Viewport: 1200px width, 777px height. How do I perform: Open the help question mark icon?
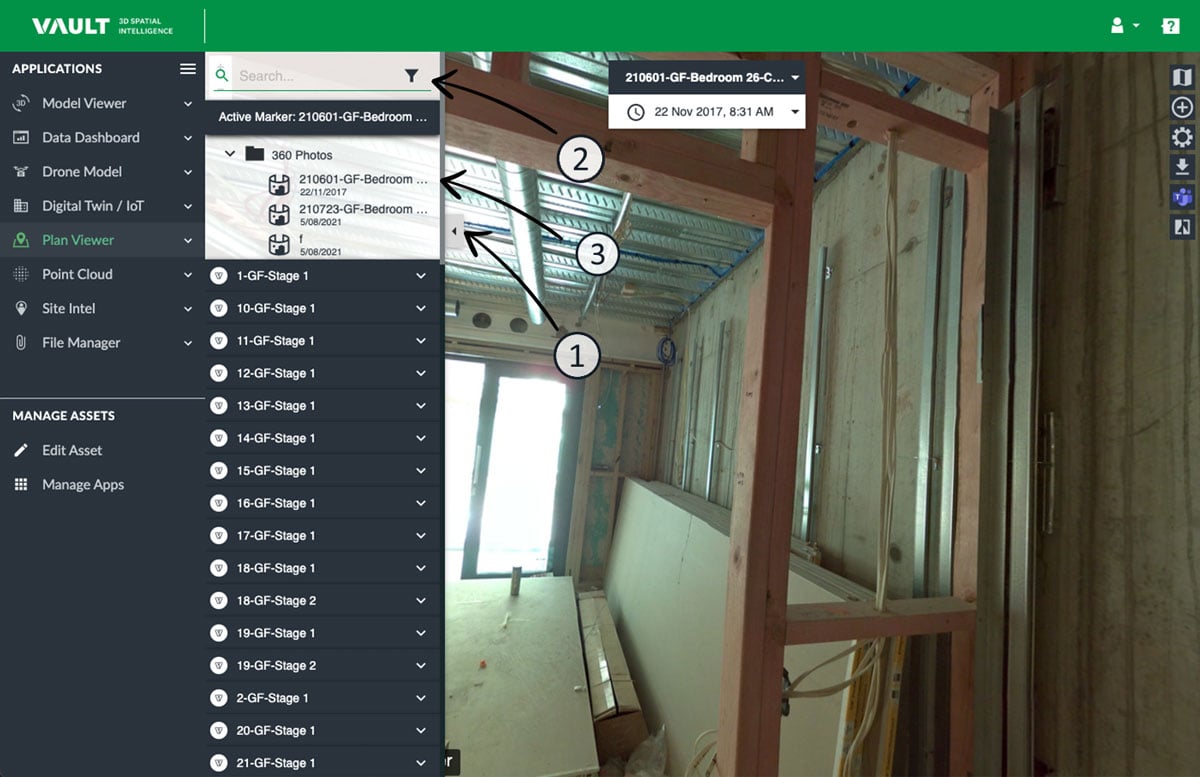[x=1170, y=26]
